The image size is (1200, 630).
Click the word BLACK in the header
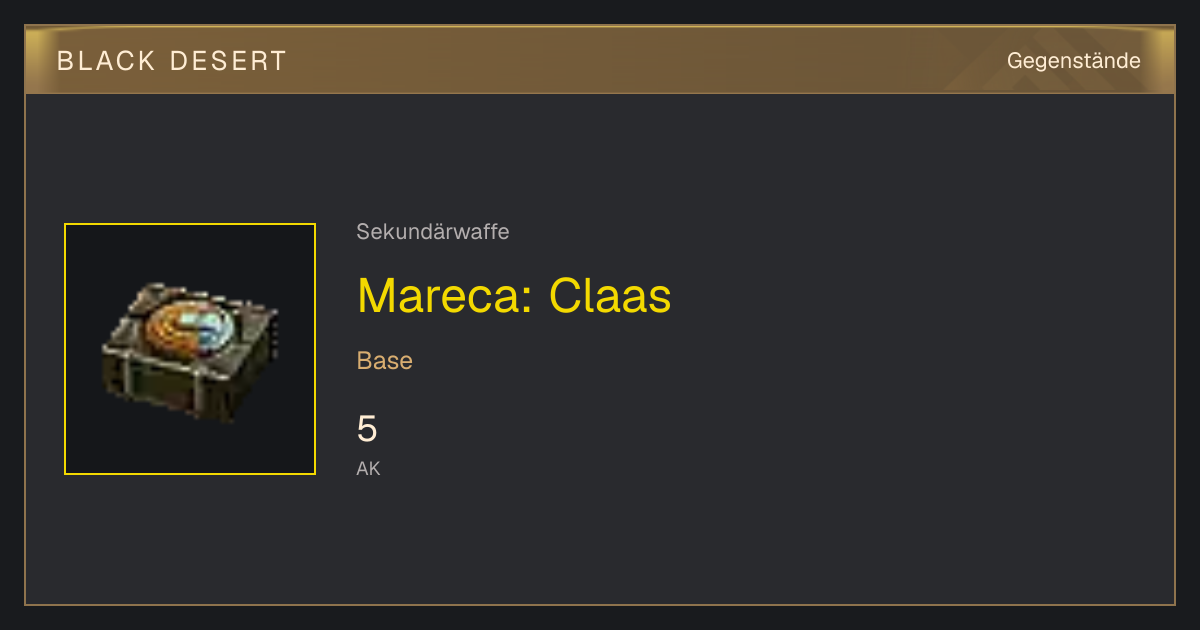(x=106, y=61)
